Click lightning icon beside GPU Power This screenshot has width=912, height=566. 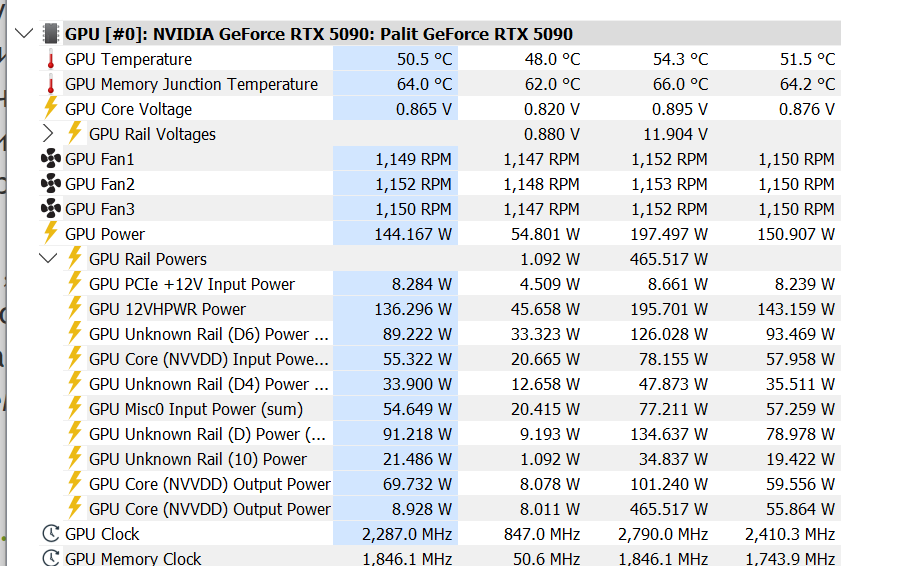[x=51, y=233]
